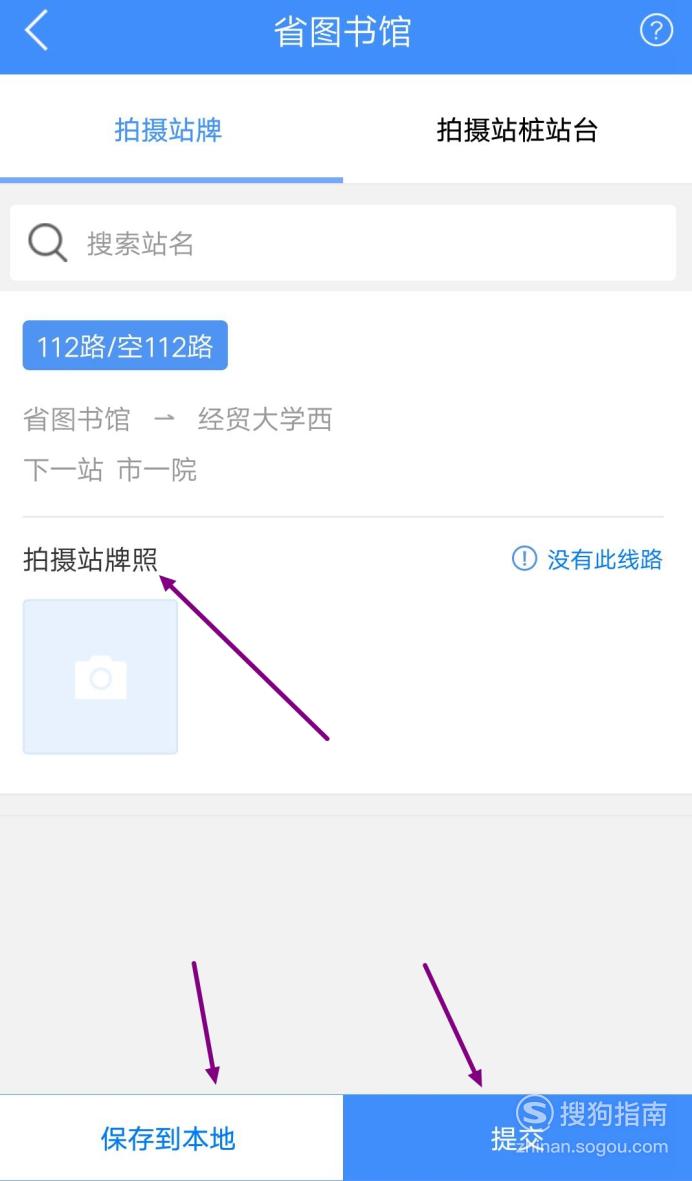Click the gray 省图书馆 origin stop name

coord(77,419)
